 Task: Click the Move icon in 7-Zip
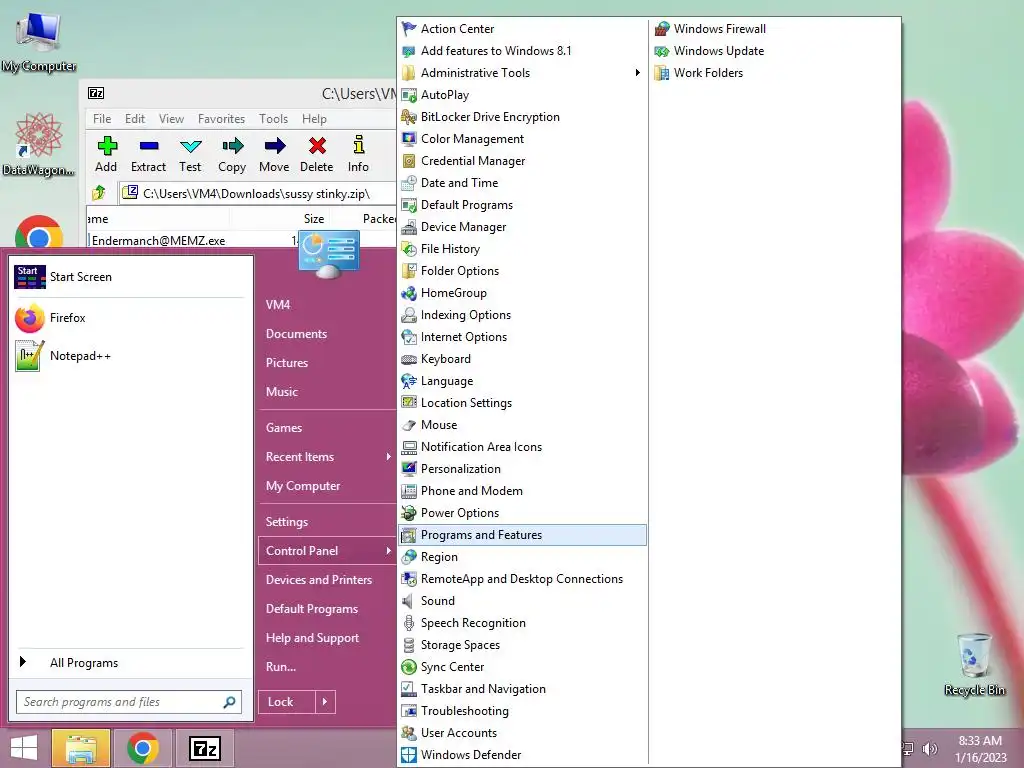click(x=274, y=146)
